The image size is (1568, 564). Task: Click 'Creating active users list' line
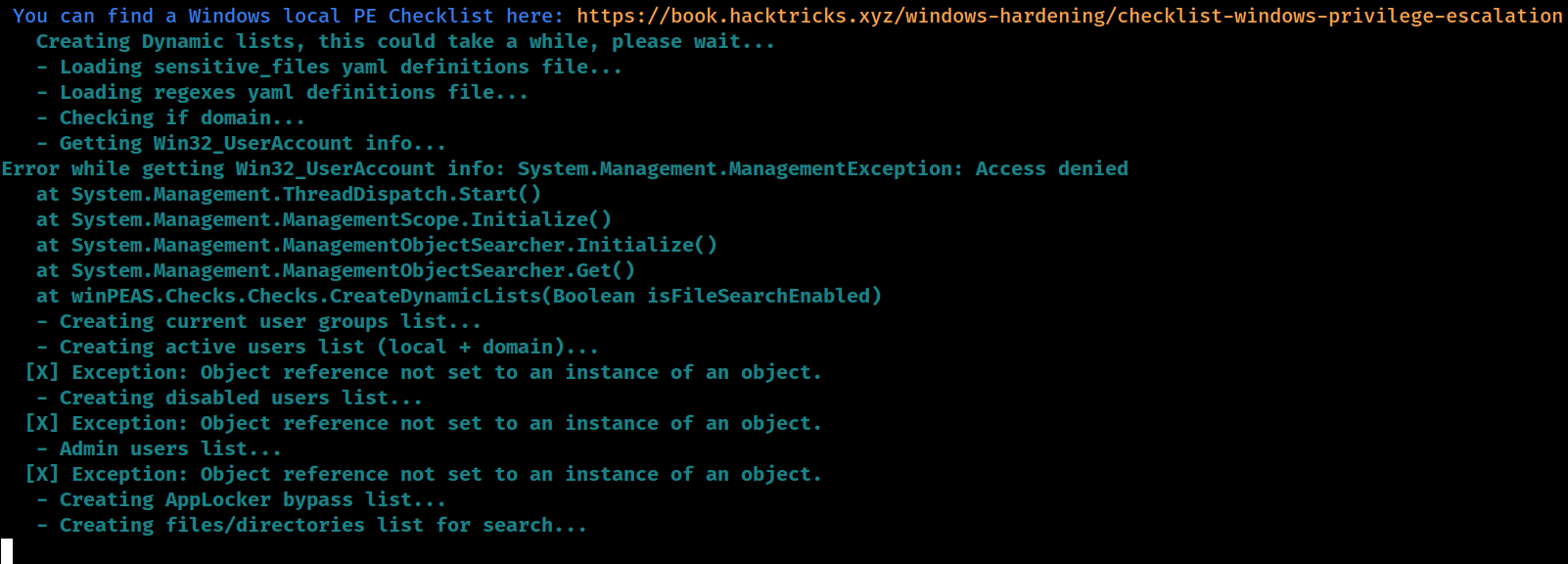pos(317,347)
